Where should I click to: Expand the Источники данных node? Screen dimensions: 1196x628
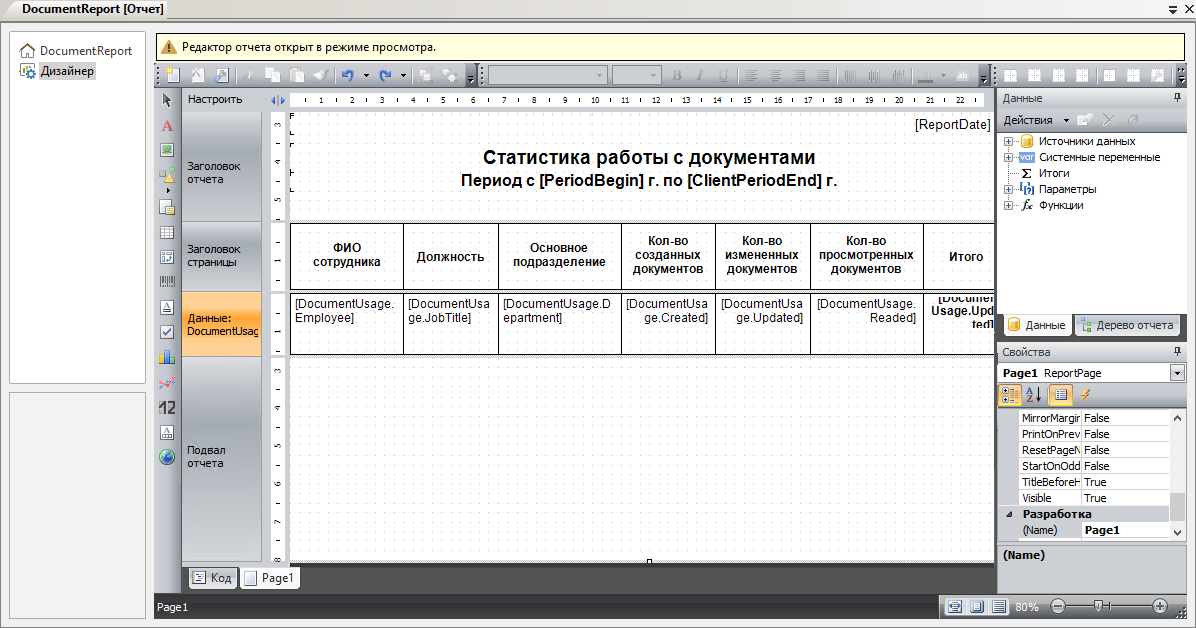pos(1008,141)
